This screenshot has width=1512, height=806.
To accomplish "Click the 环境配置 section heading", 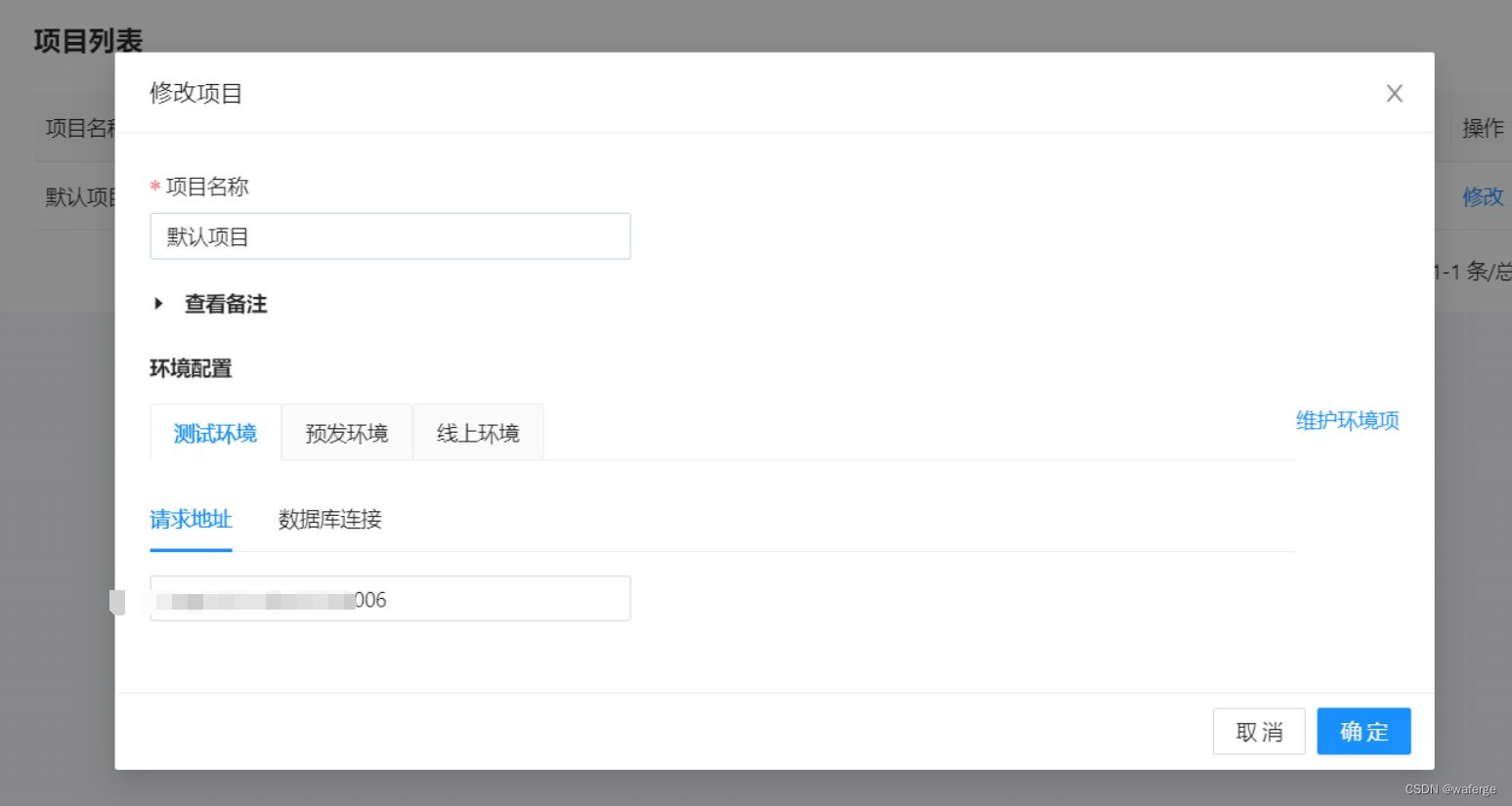I will tap(191, 368).
